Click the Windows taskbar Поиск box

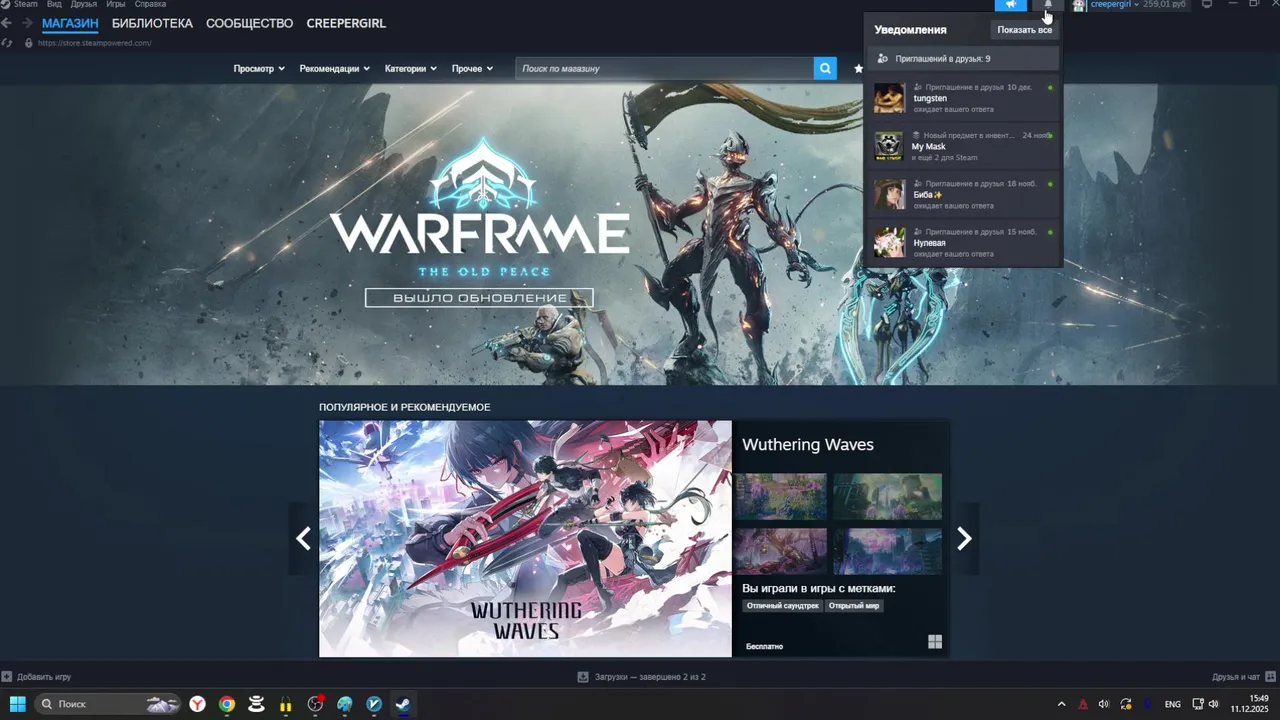click(107, 704)
